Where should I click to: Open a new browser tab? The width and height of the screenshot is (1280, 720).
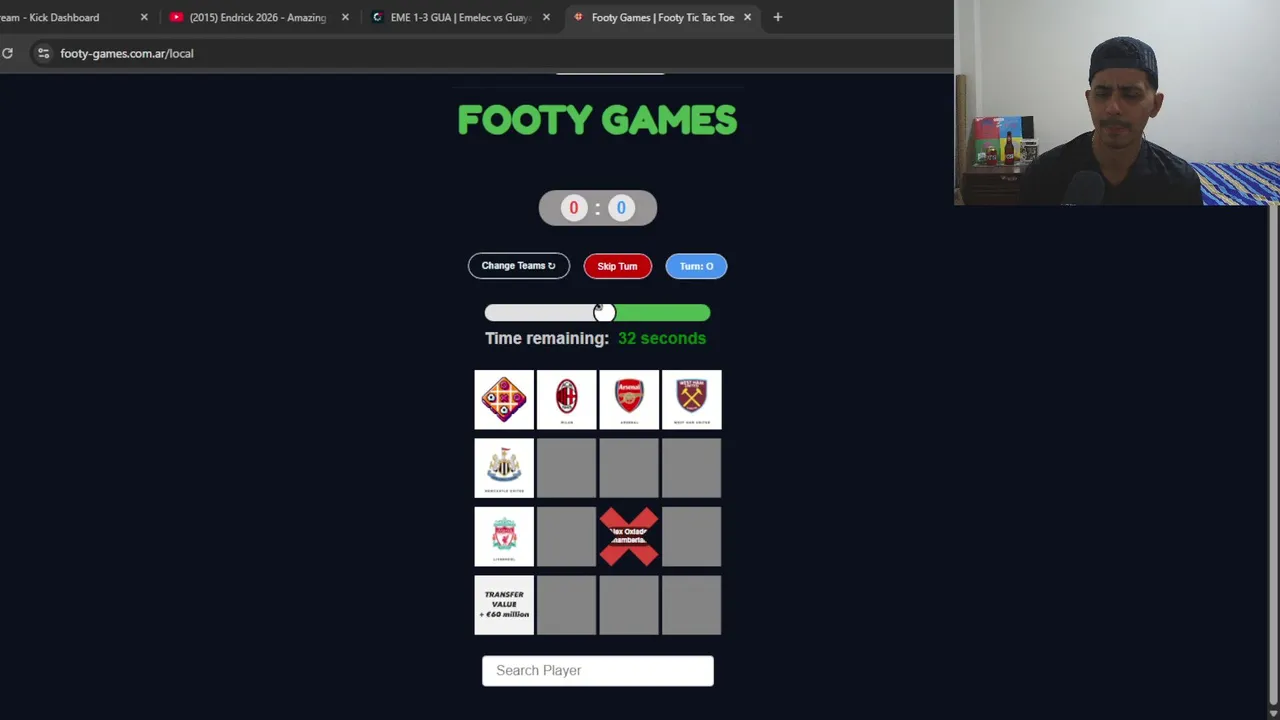tap(777, 17)
